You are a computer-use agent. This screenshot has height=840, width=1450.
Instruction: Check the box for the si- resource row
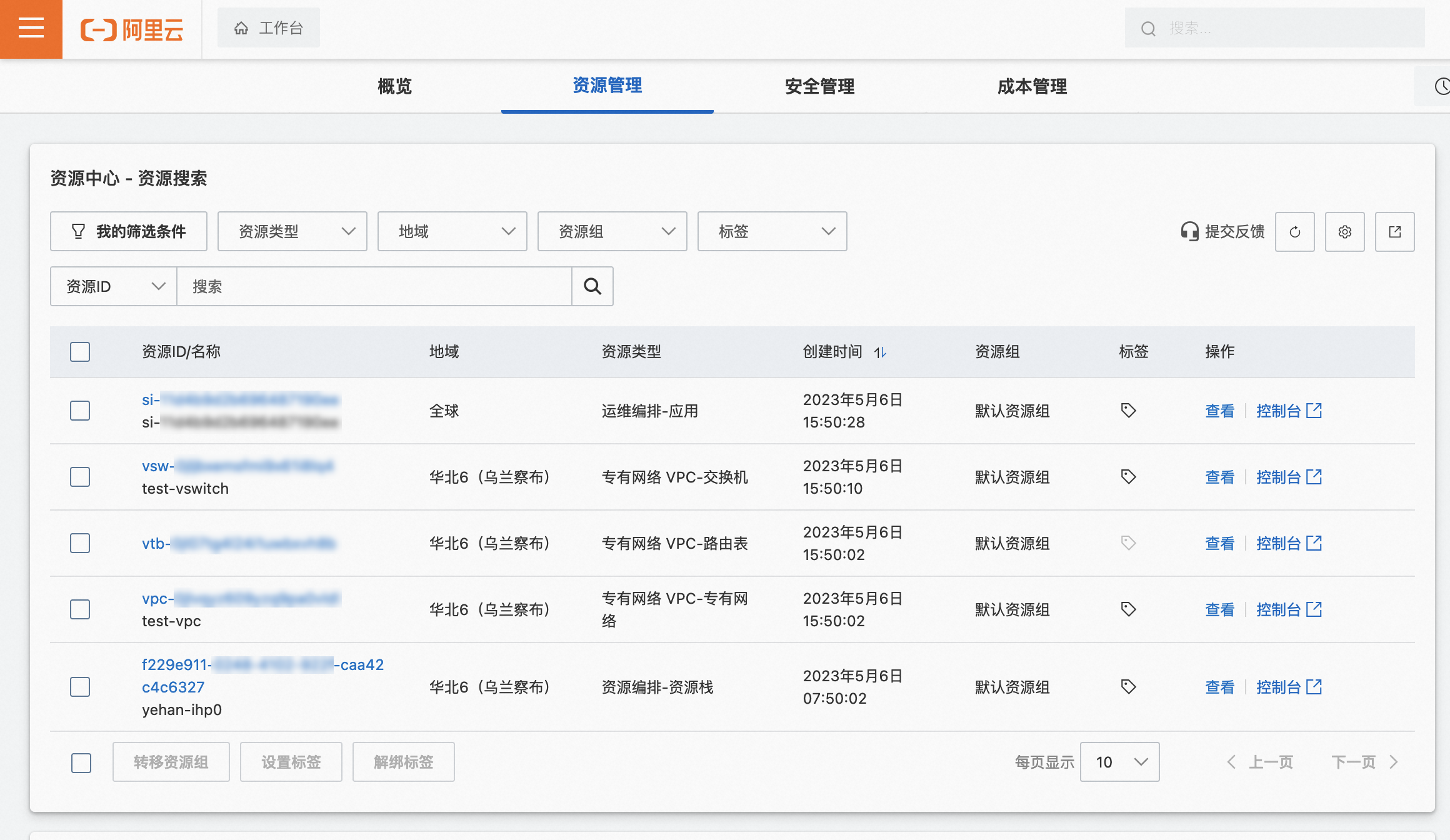tap(80, 411)
